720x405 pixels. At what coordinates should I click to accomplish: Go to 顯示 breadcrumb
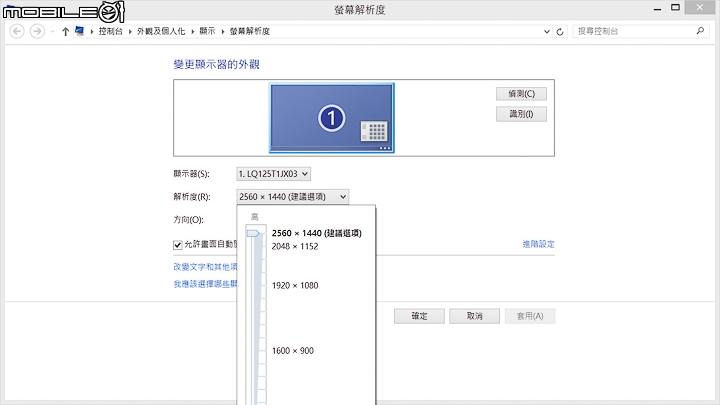click(207, 31)
